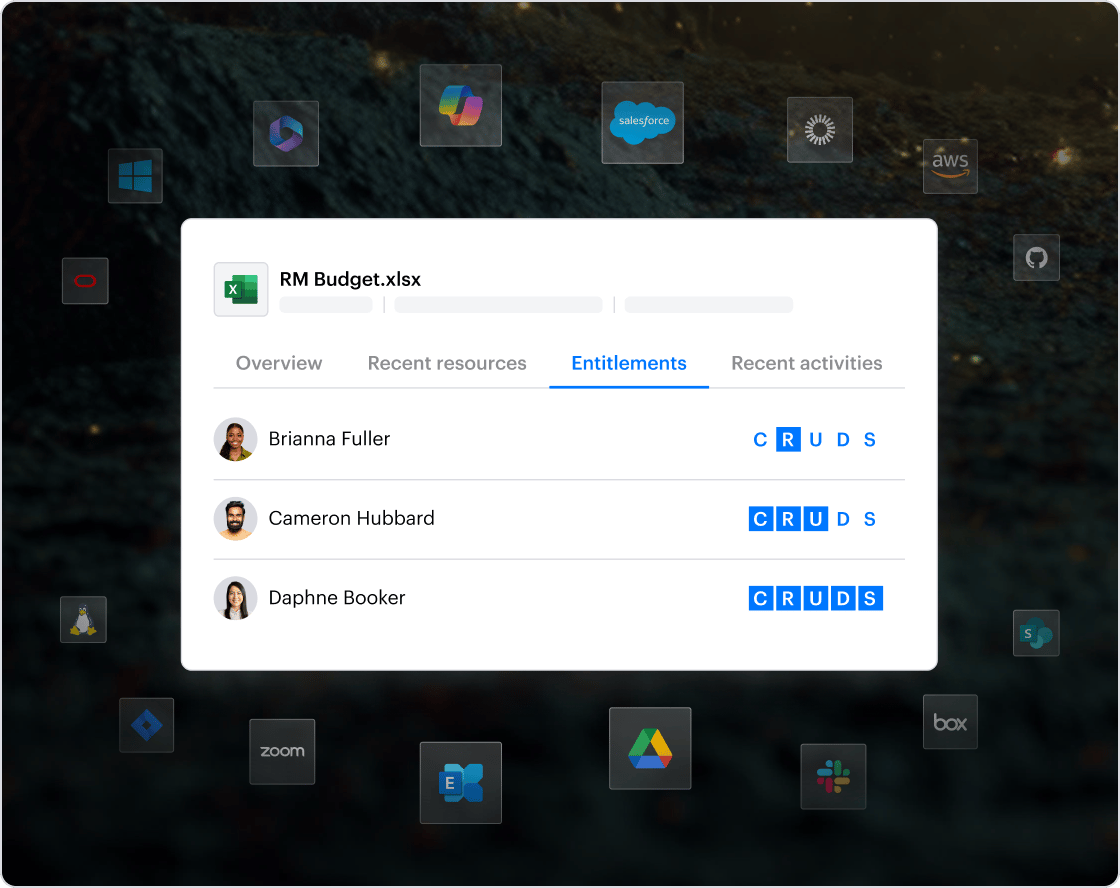Open the AWS app tile
Screen dimensions: 1120x888
pos(949,166)
